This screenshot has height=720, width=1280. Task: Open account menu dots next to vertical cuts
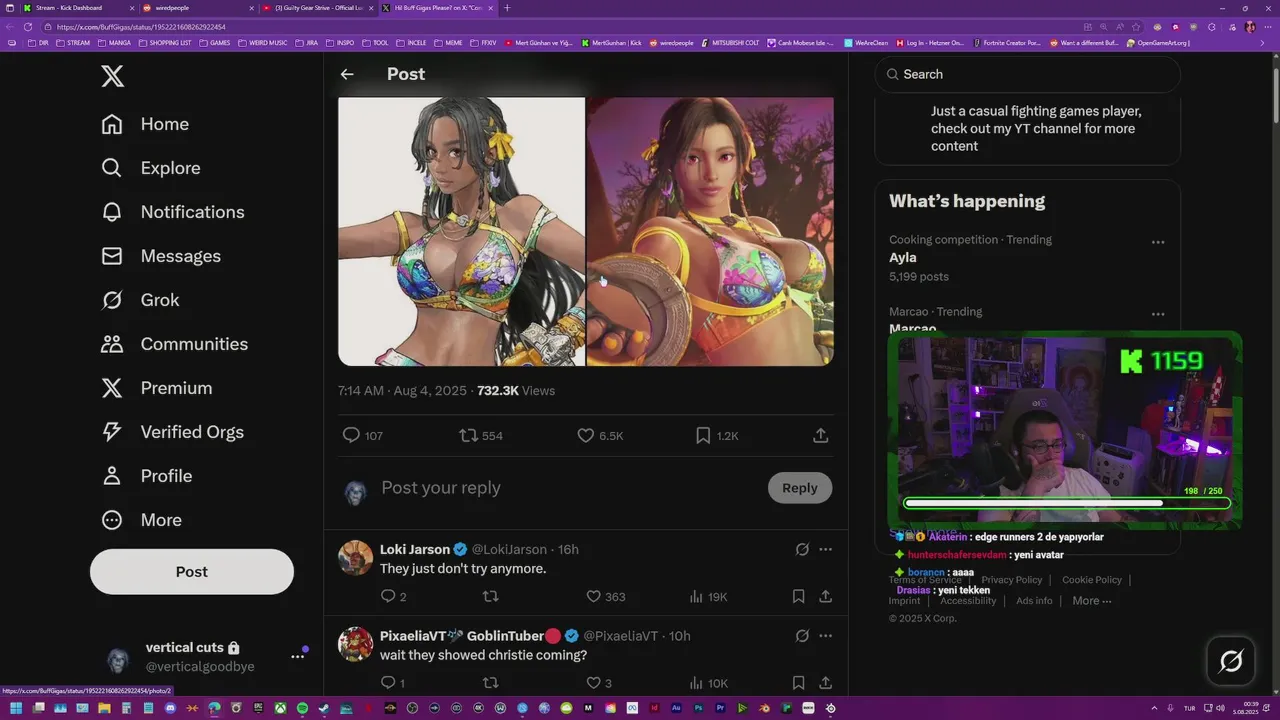point(297,656)
